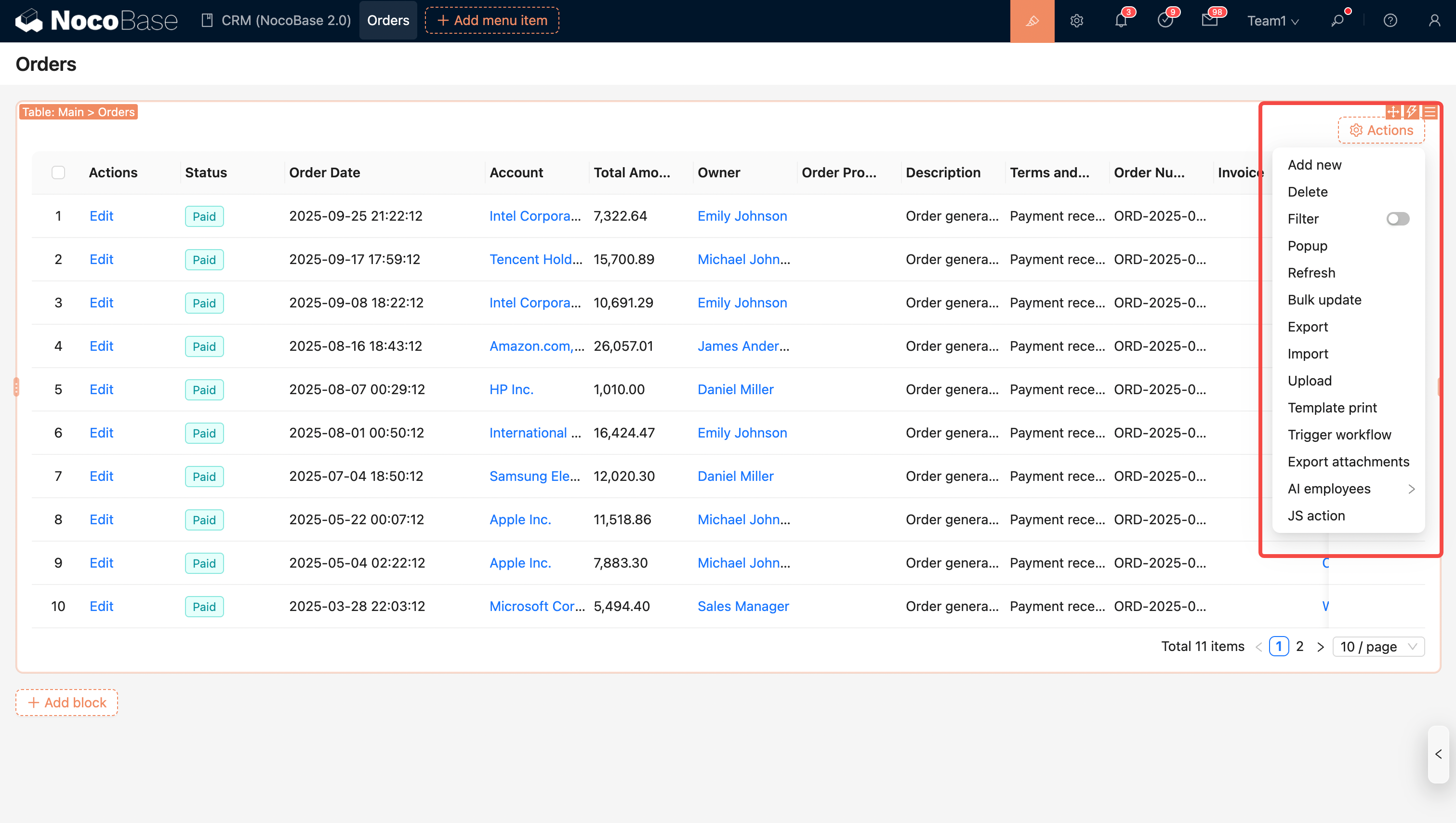
Task: Enable the Filter action toggle
Action: pyautogui.click(x=1397, y=219)
